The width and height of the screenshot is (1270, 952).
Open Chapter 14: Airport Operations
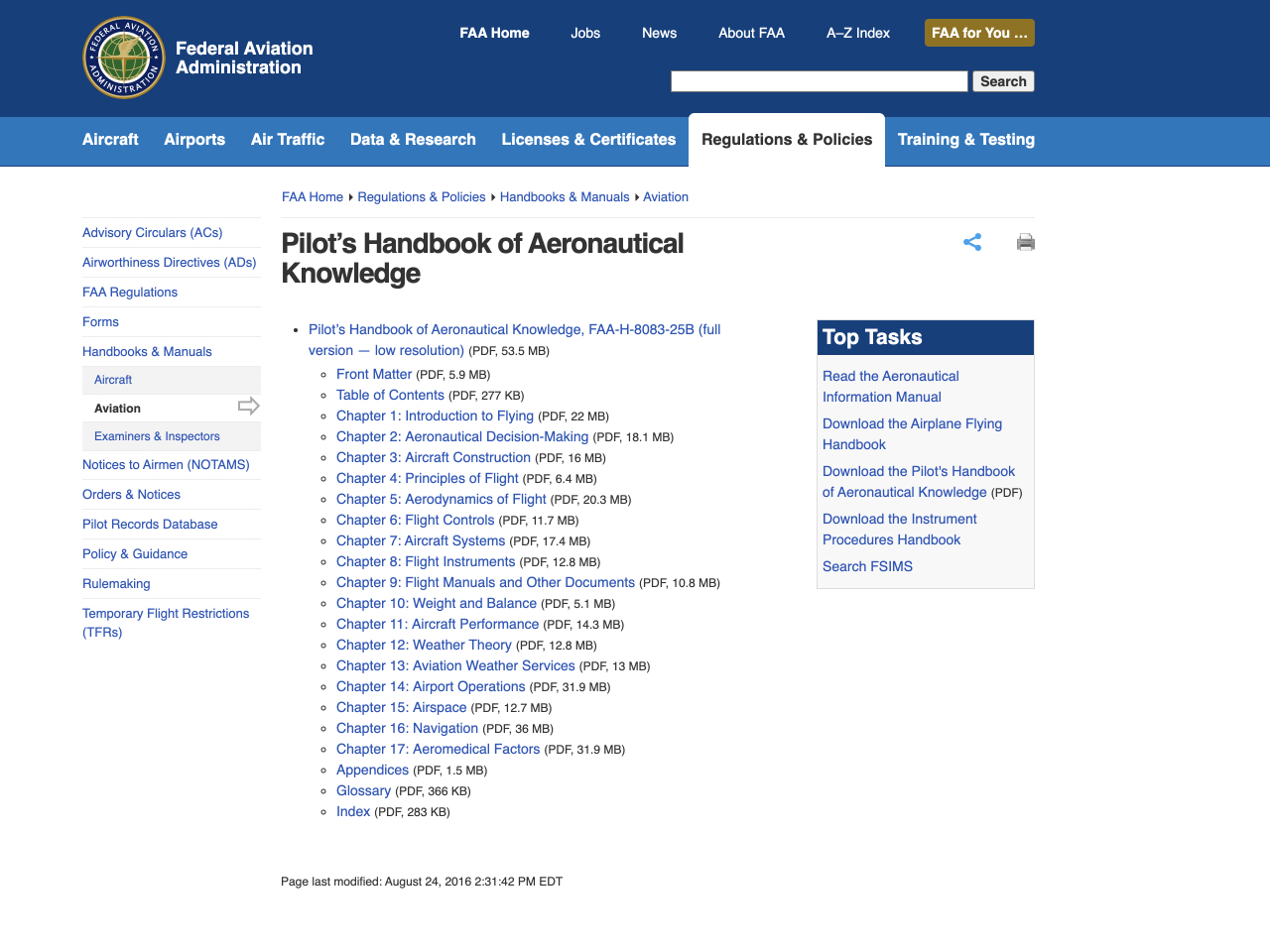coord(431,686)
